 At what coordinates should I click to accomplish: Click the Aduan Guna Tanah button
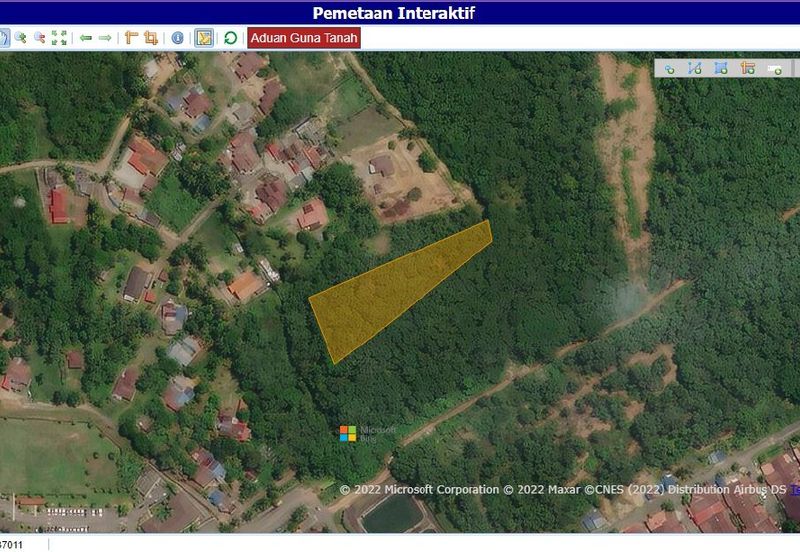pyautogui.click(x=303, y=38)
